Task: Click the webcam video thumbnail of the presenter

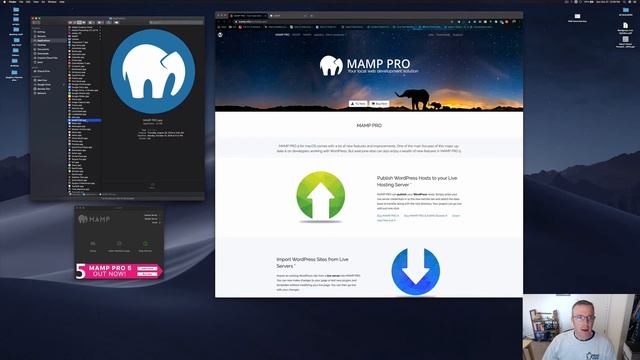Action: (581, 327)
